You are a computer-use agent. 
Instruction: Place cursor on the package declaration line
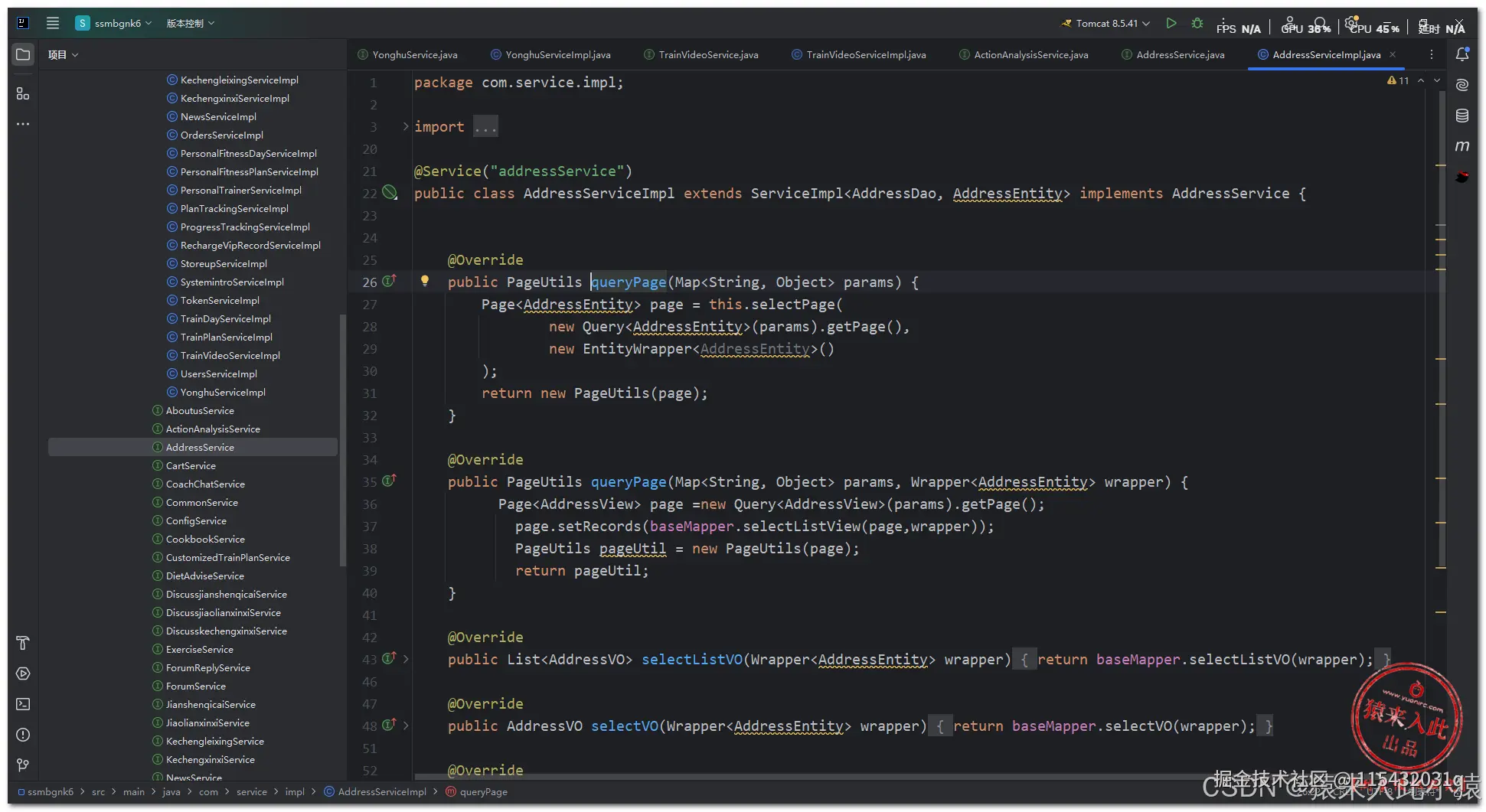point(519,82)
